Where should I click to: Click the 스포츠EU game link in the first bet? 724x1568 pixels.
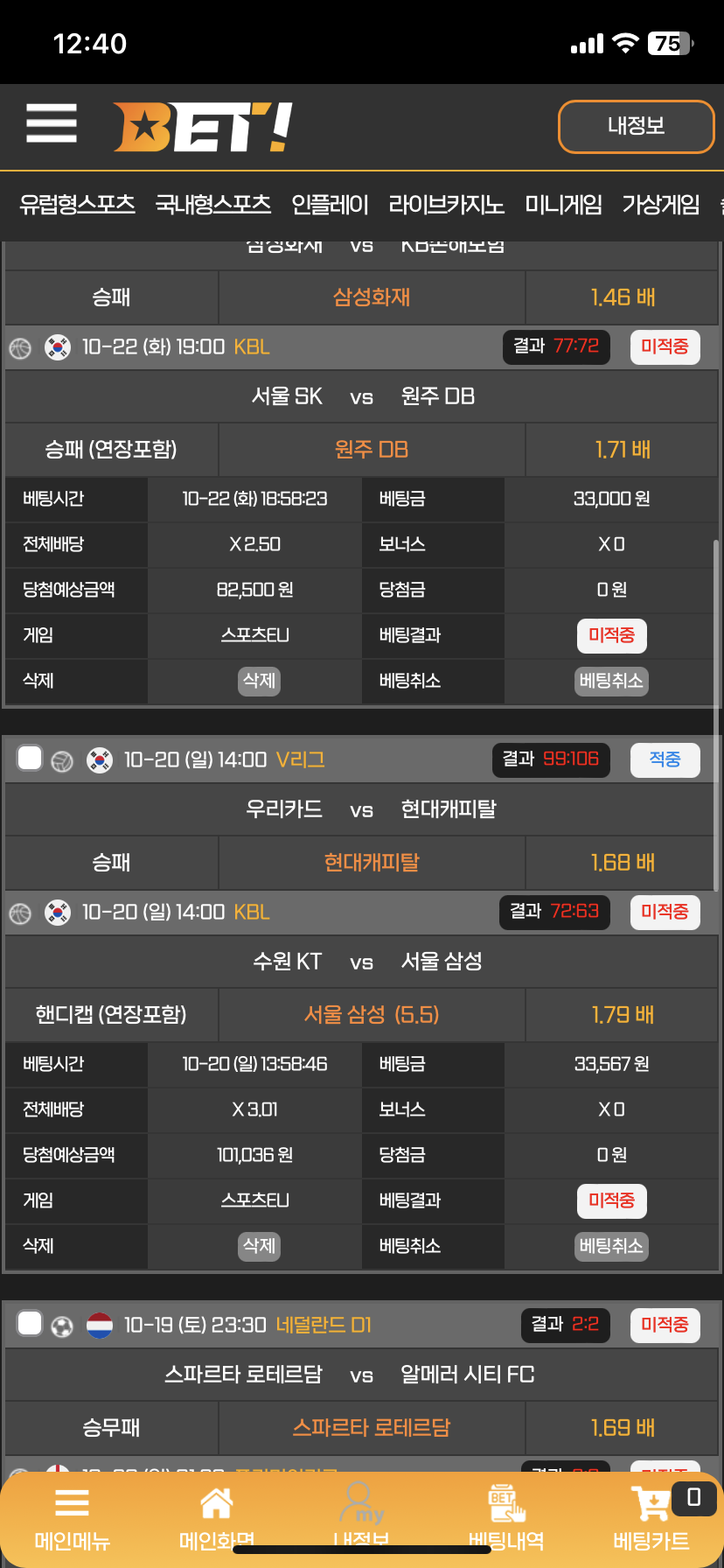(254, 635)
